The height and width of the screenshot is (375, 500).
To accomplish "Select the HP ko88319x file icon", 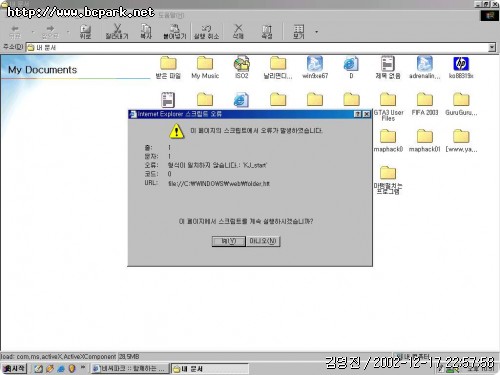I will click(x=461, y=67).
